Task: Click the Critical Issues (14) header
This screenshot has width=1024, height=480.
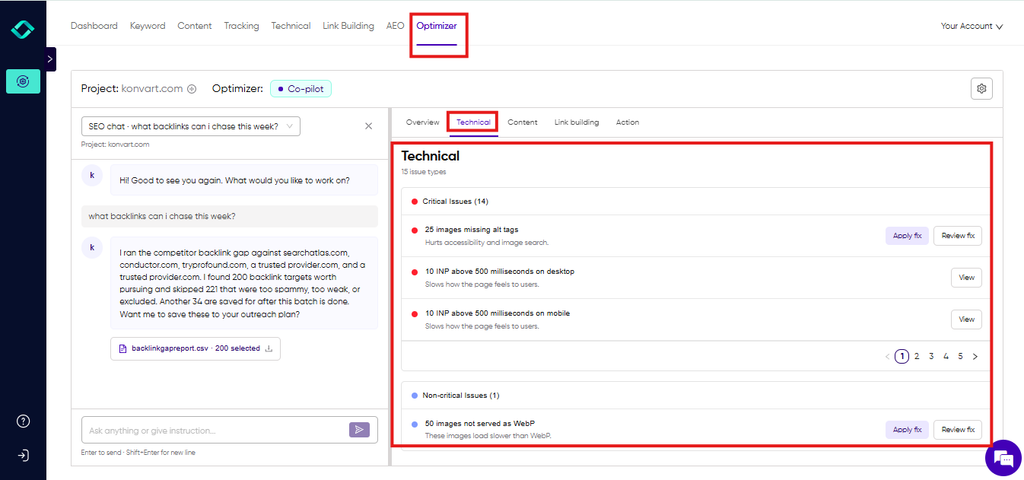Action: point(455,201)
